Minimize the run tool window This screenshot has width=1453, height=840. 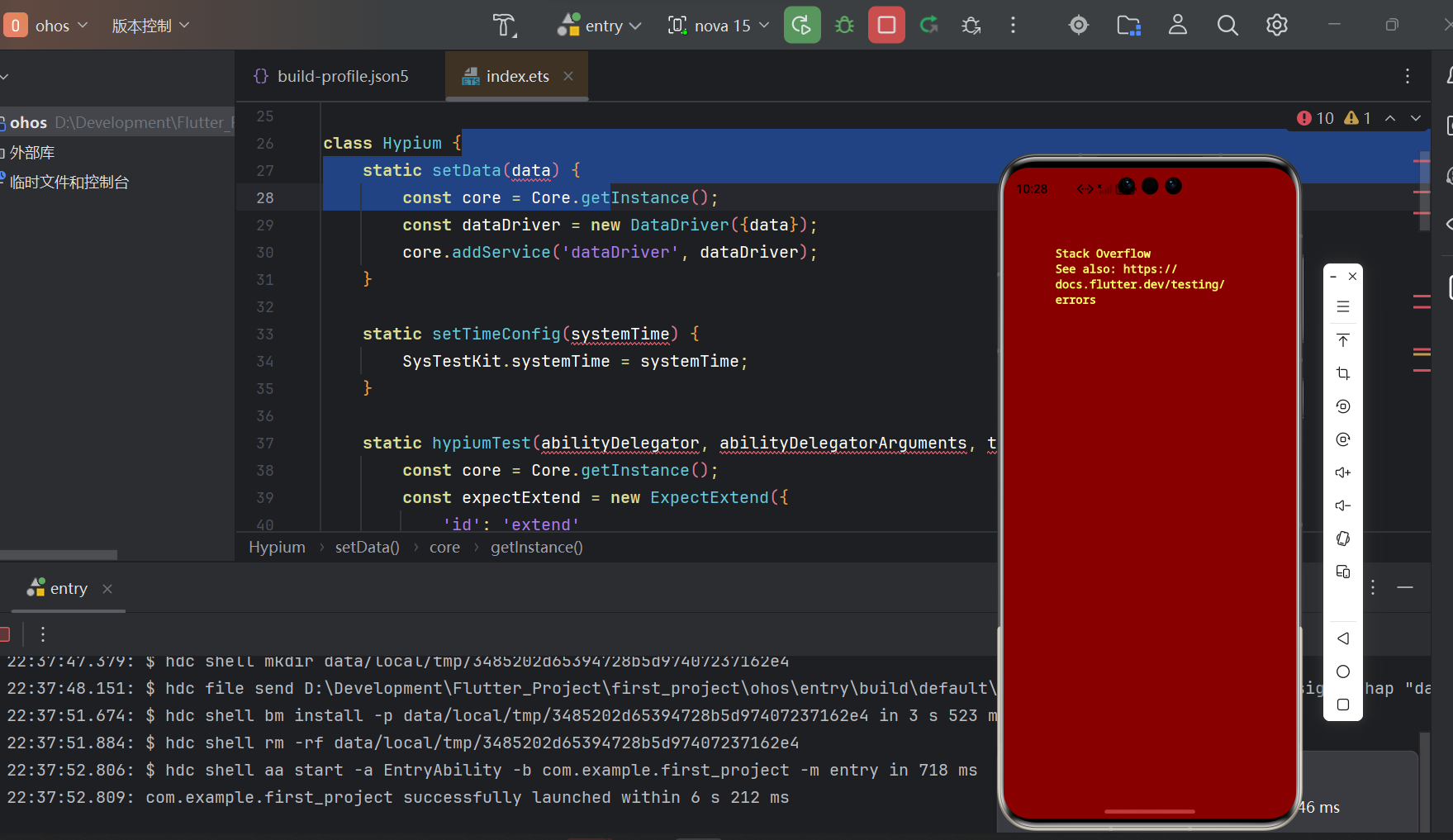click(x=1405, y=587)
